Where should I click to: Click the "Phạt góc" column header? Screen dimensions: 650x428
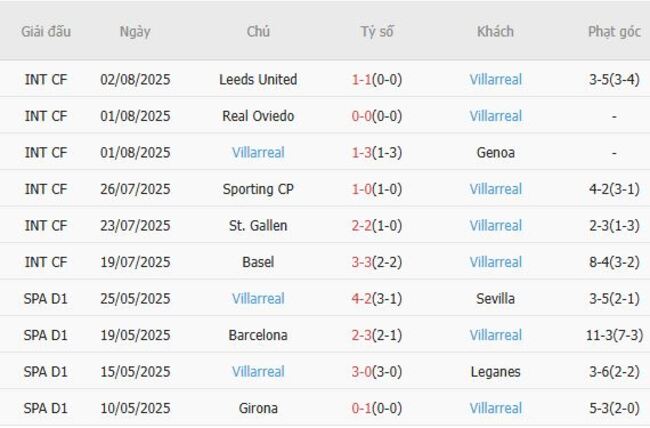(x=614, y=31)
